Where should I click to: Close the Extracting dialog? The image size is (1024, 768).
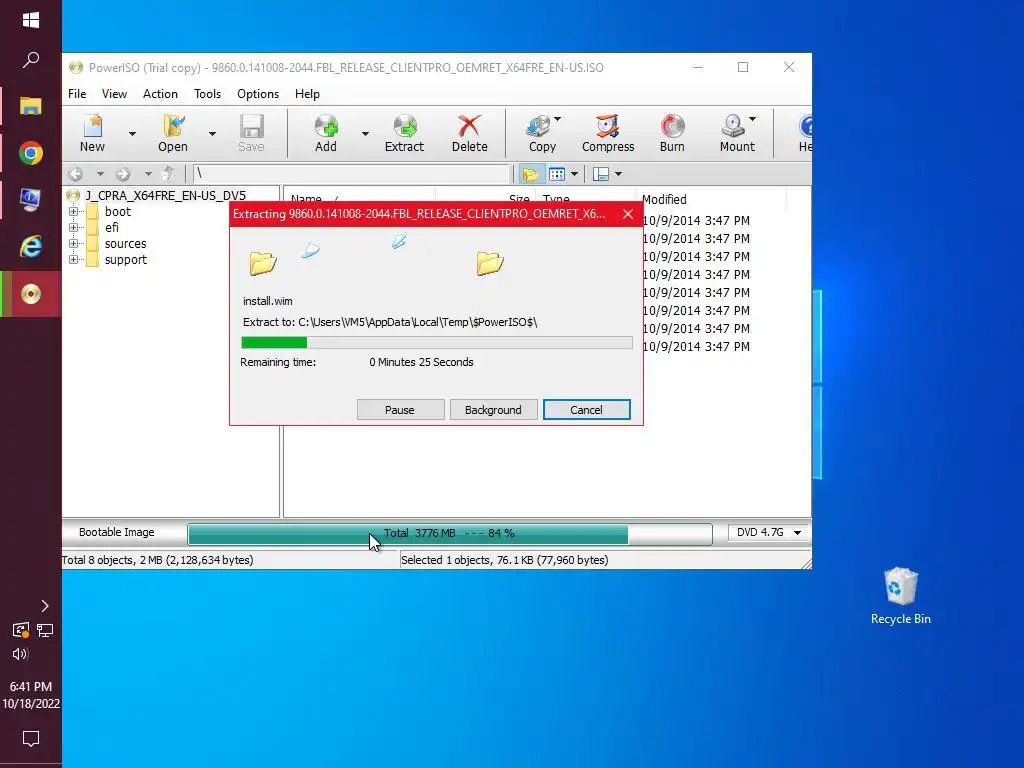[x=628, y=214]
